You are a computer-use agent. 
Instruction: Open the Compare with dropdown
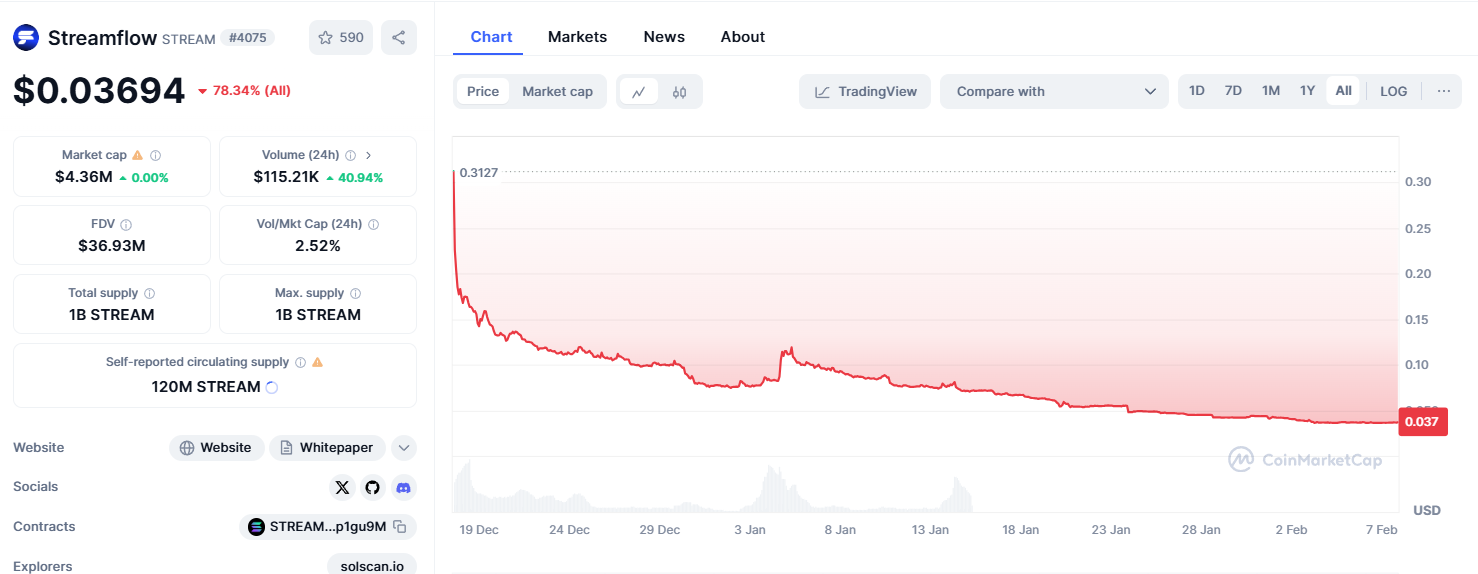click(x=1054, y=91)
